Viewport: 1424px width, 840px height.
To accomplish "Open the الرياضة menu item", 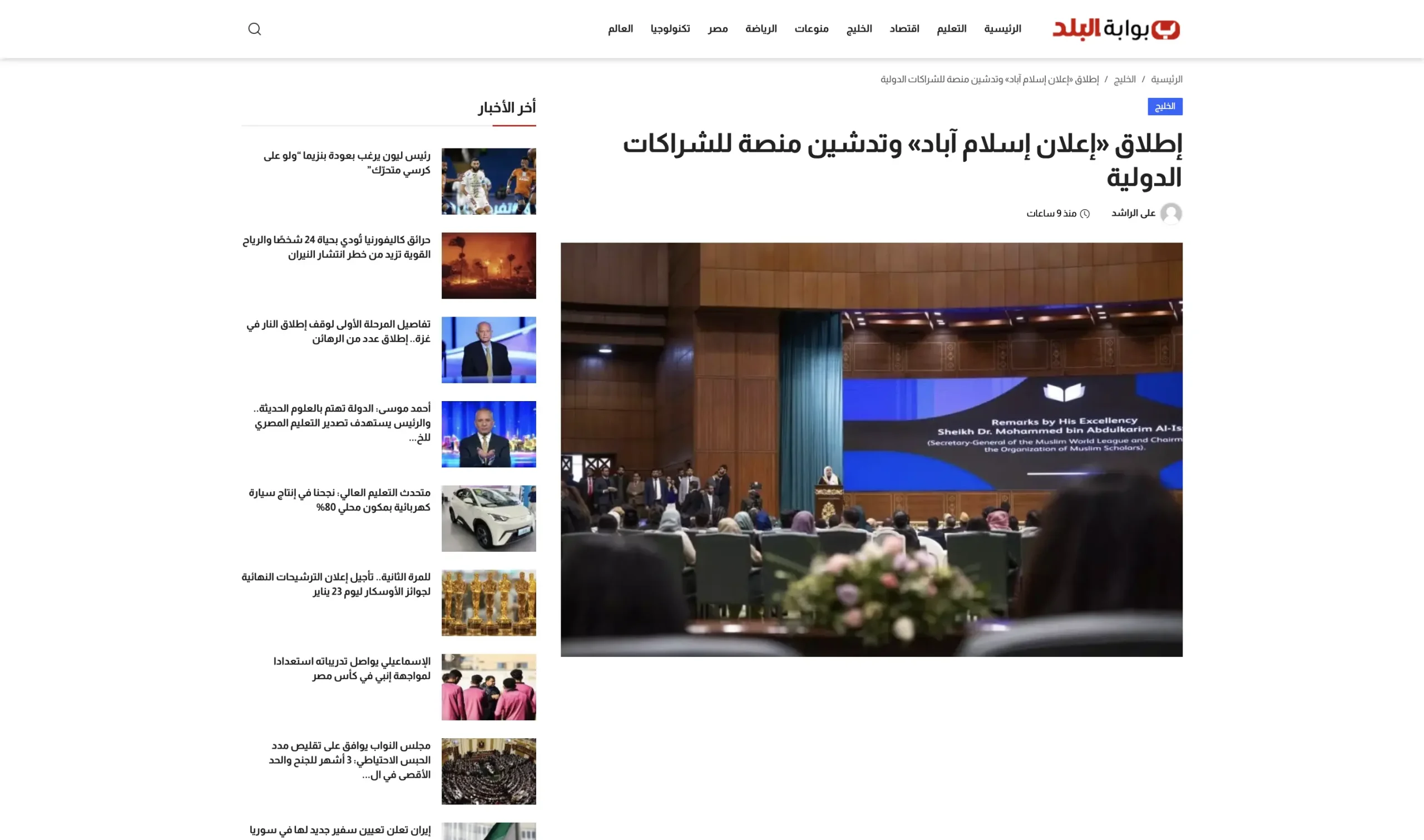I will coord(762,29).
